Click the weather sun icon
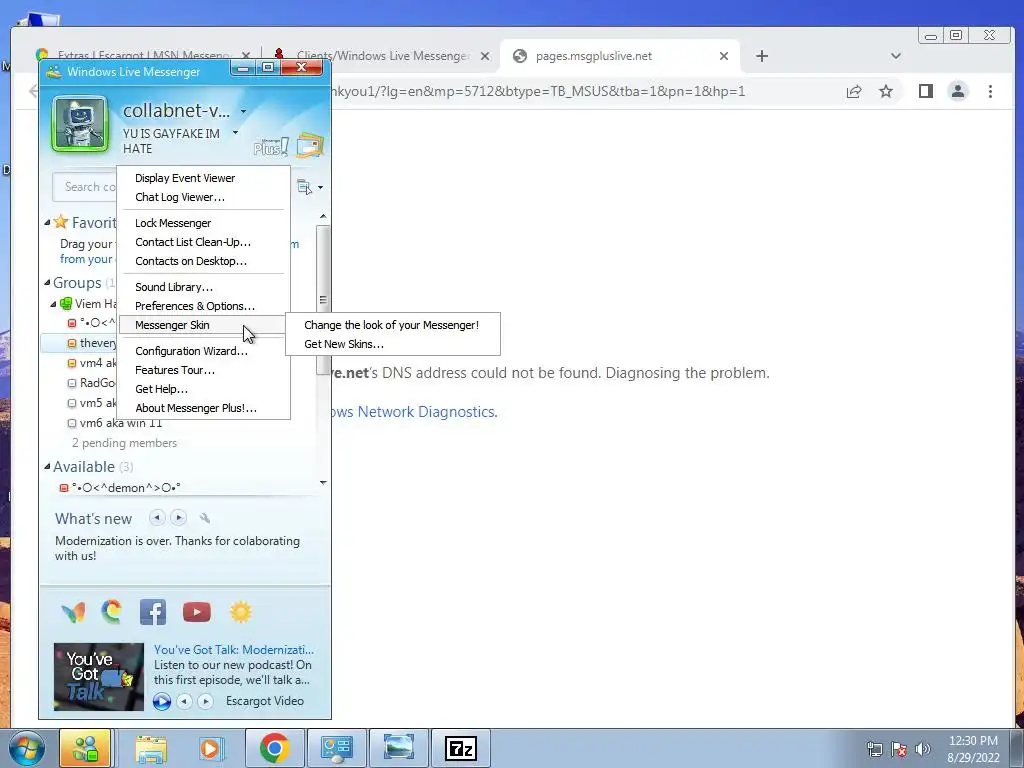Image resolution: width=1024 pixels, height=768 pixels. point(240,612)
